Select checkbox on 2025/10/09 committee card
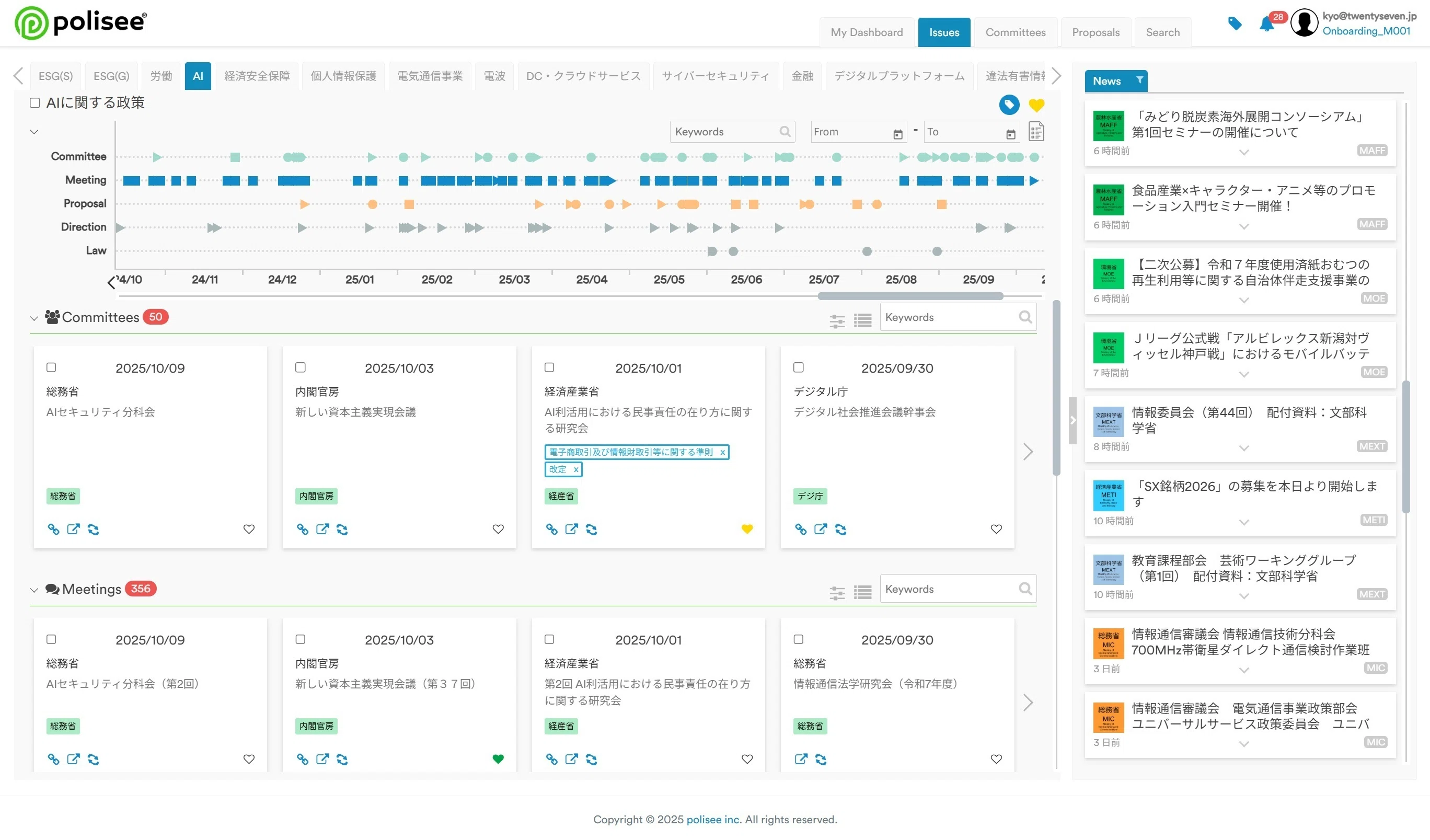1430x840 pixels. (x=51, y=367)
